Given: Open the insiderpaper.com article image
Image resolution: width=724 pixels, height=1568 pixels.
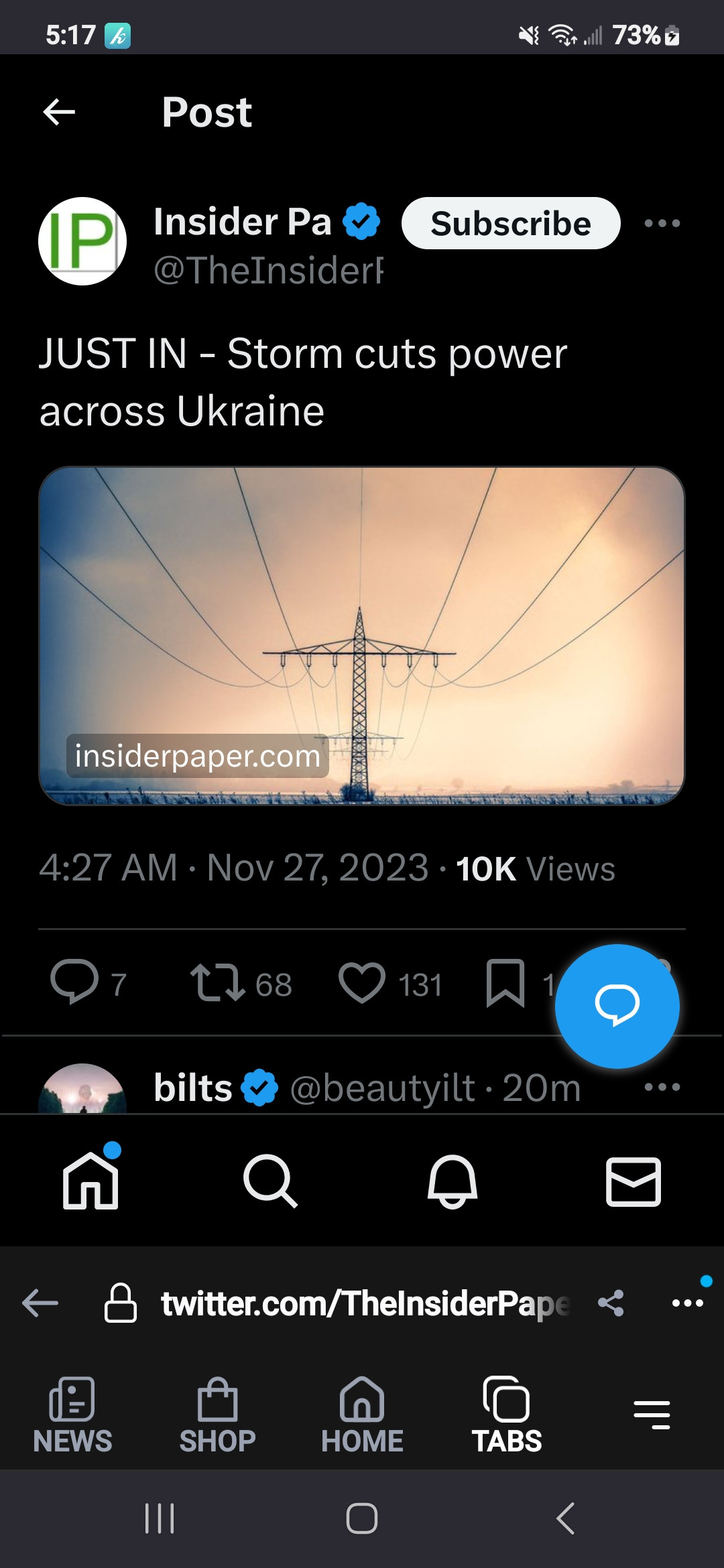Looking at the screenshot, I should [362, 635].
